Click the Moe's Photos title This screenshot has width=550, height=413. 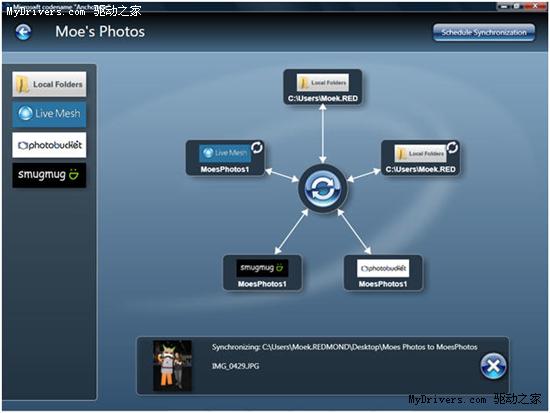pos(100,32)
